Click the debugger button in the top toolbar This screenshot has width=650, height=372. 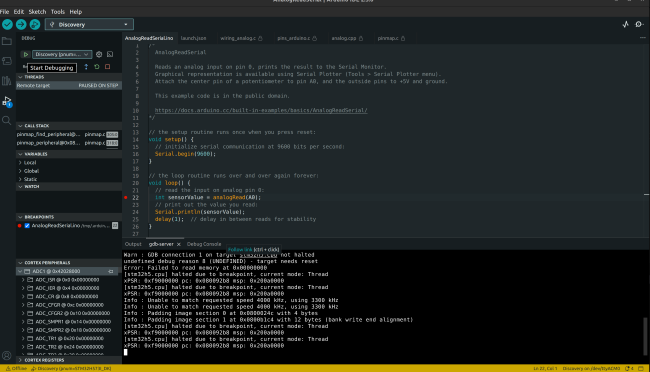tap(35, 24)
